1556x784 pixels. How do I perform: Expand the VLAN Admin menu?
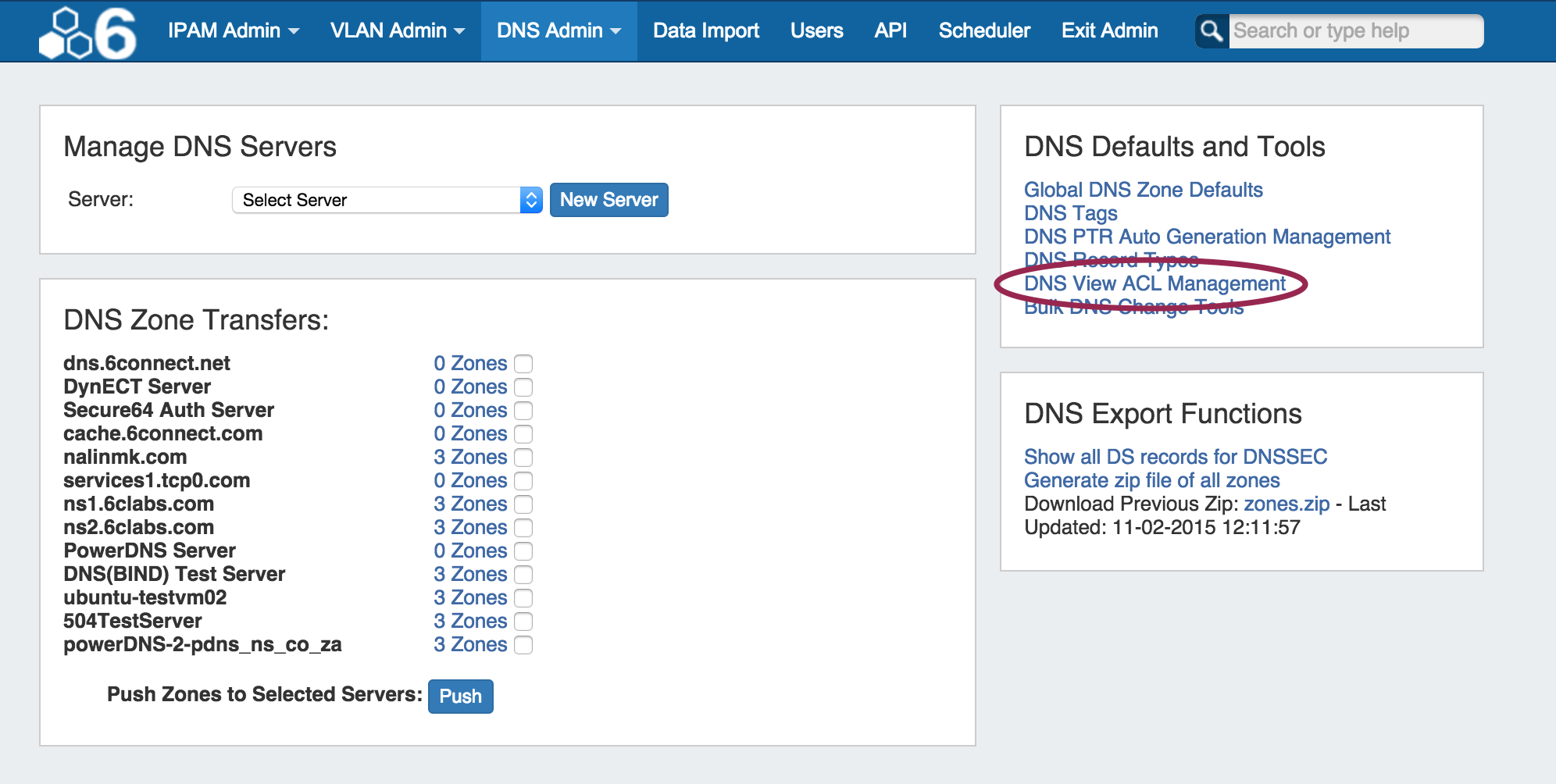tap(397, 30)
